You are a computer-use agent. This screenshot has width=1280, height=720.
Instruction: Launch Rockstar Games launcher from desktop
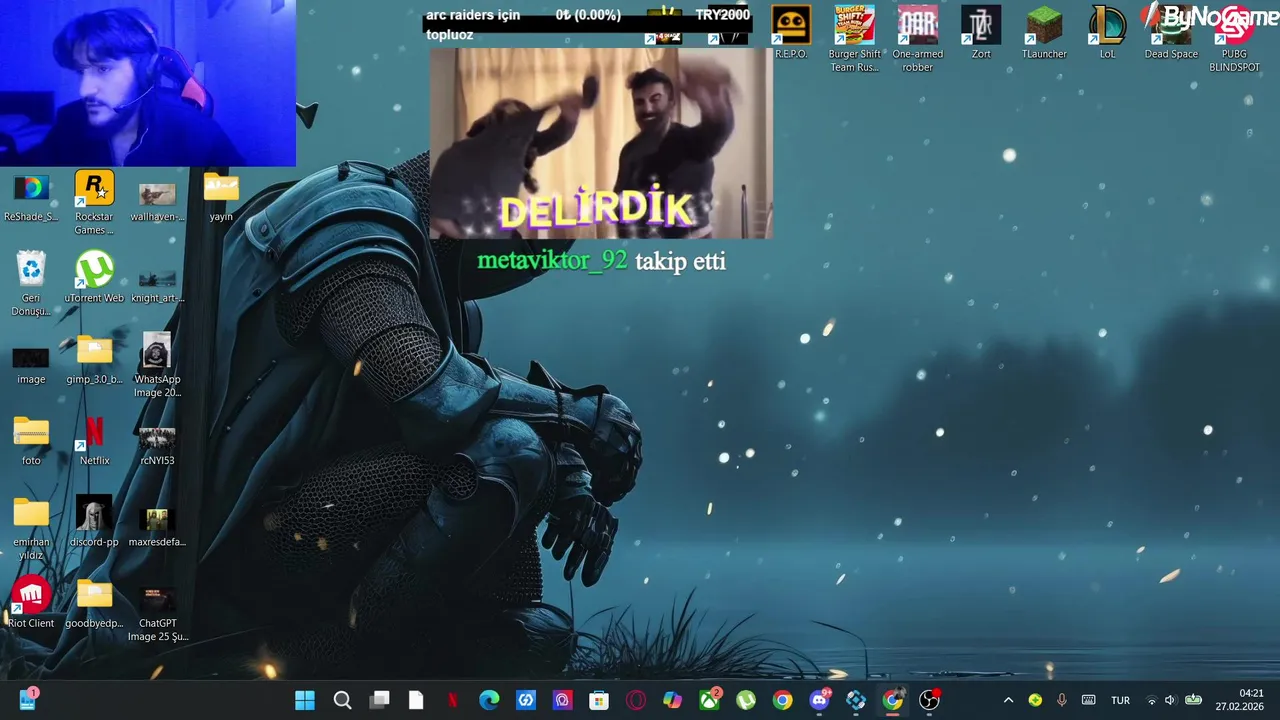click(x=94, y=203)
